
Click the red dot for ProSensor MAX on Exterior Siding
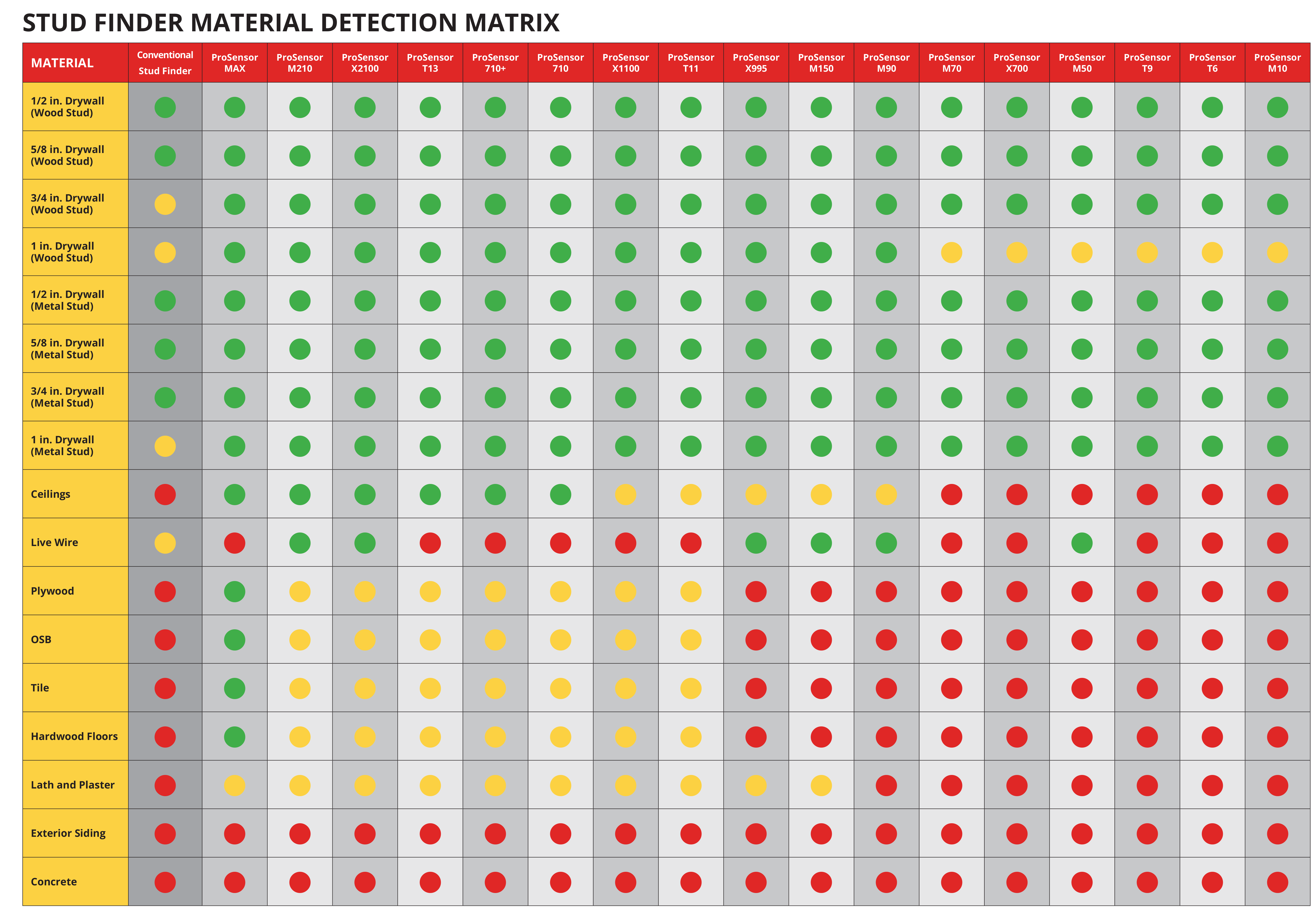coord(235,834)
